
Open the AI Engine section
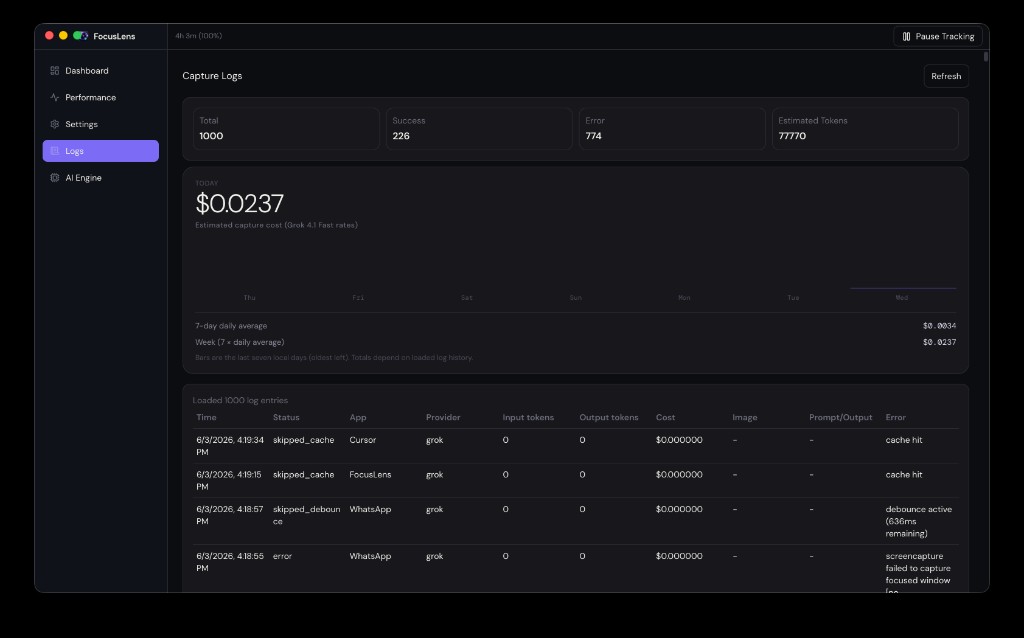101,178
